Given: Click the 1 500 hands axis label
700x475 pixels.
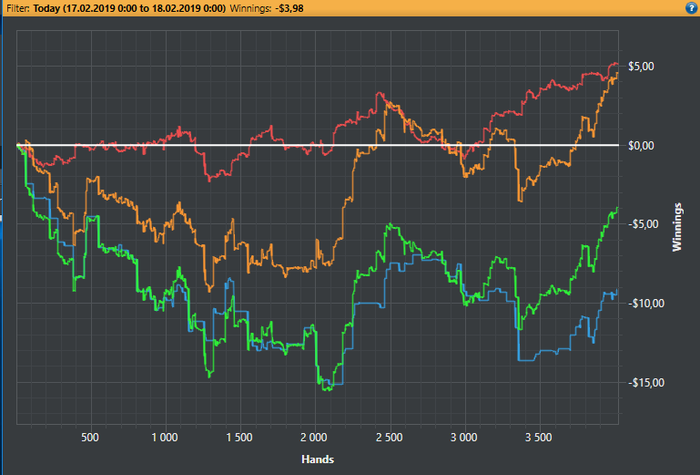Looking at the screenshot, I should point(239,437).
